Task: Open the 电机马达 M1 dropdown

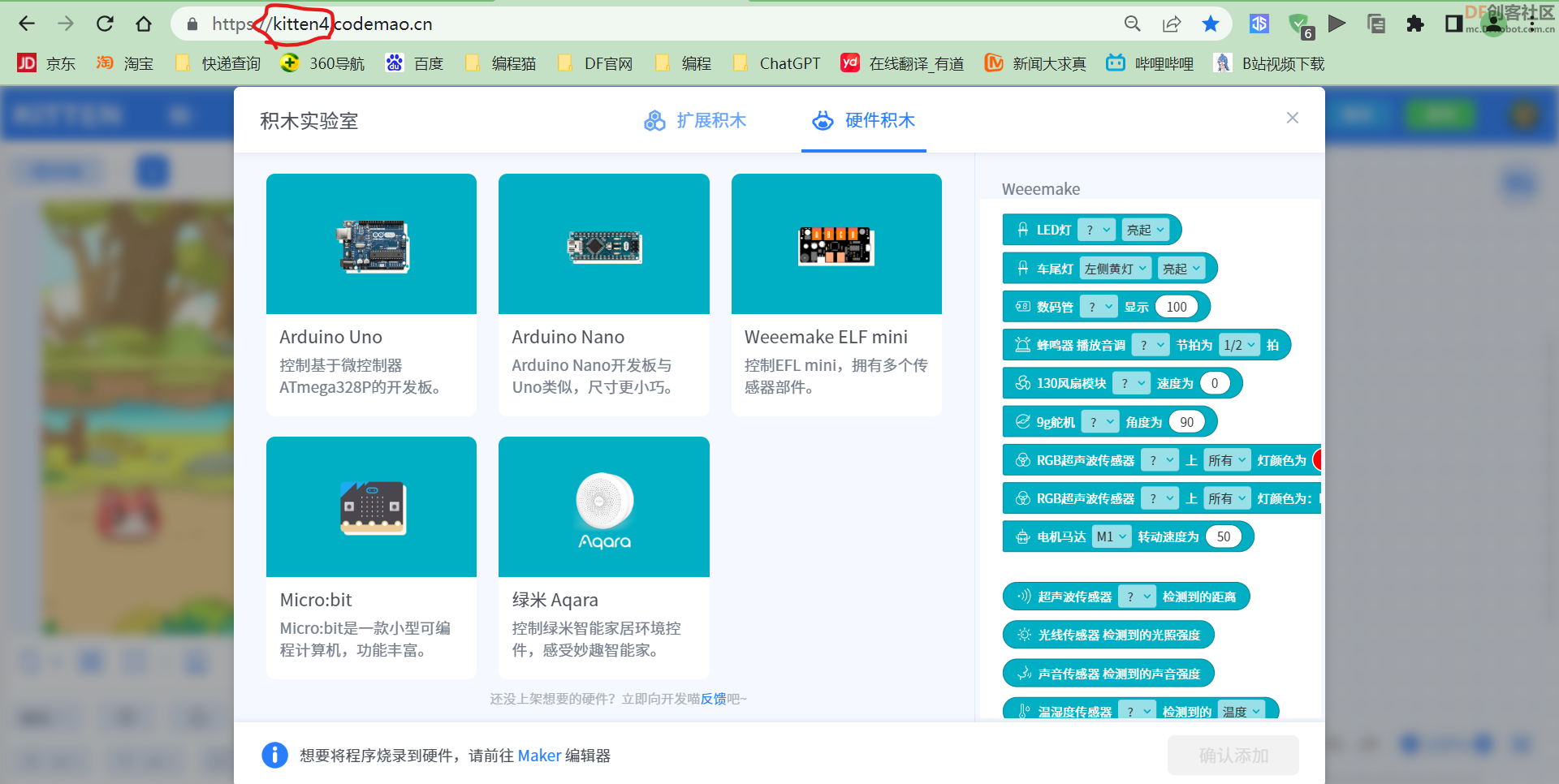Action: [1112, 536]
